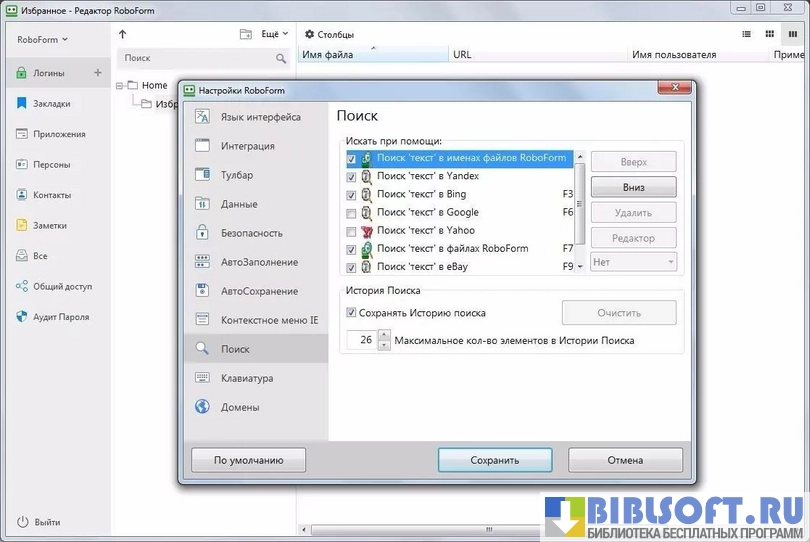Click the Аудит Пароля shield icon

point(22,317)
